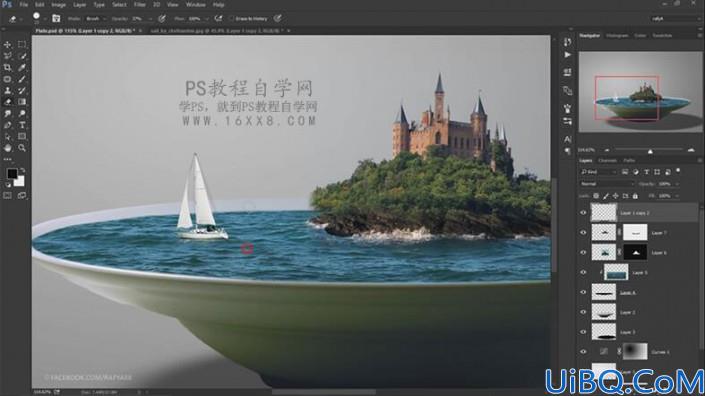Image resolution: width=705 pixels, height=396 pixels.
Task: Select the Hand tool
Action: (x=8, y=148)
